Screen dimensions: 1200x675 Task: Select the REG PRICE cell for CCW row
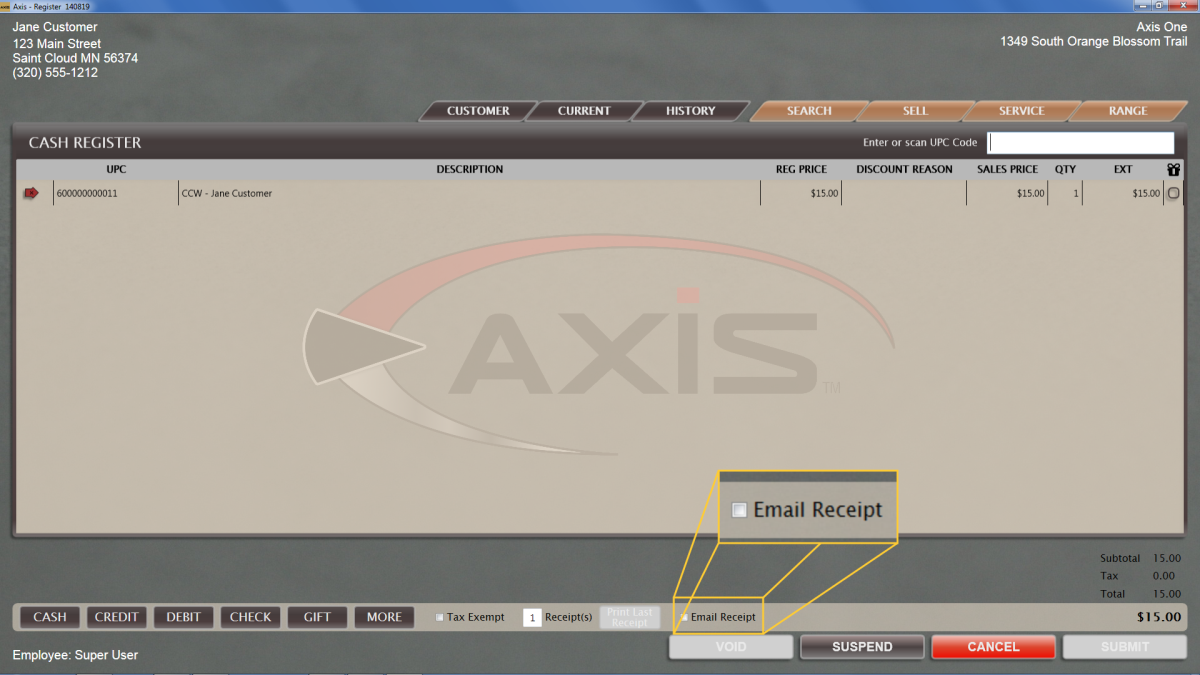[x=801, y=193]
